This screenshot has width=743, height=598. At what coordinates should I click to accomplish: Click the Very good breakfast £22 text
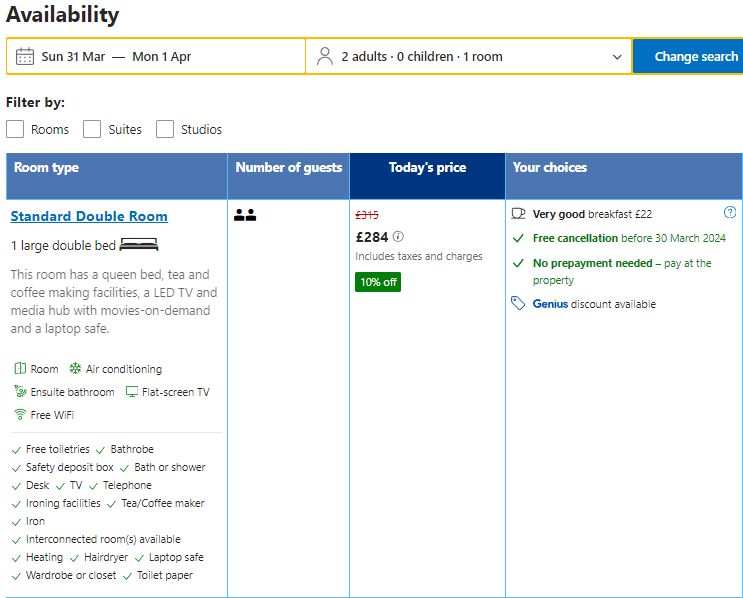tap(592, 214)
